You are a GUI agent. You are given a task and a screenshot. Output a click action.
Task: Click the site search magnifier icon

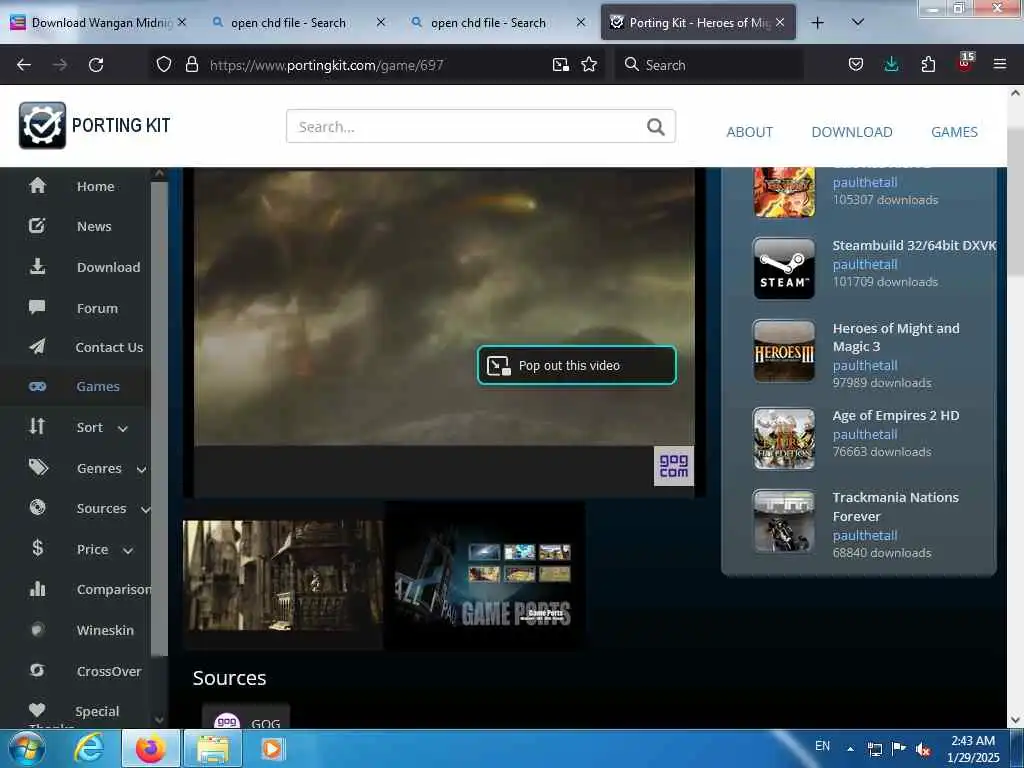(x=656, y=127)
